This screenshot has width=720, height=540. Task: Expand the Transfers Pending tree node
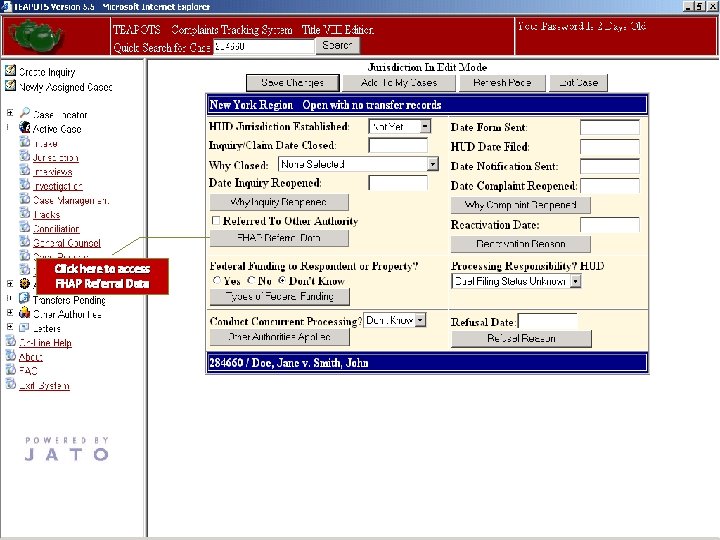point(10,298)
